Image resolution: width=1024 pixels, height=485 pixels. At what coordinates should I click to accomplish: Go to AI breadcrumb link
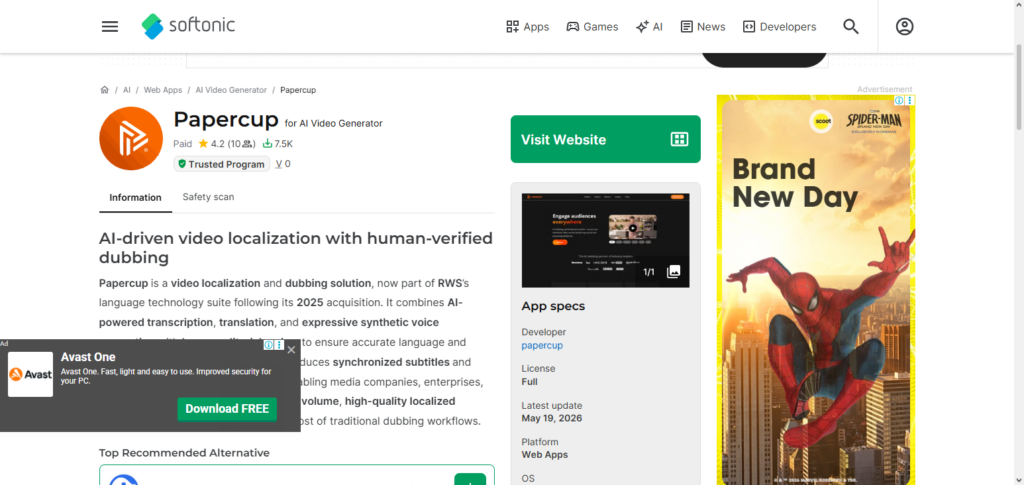(x=127, y=90)
